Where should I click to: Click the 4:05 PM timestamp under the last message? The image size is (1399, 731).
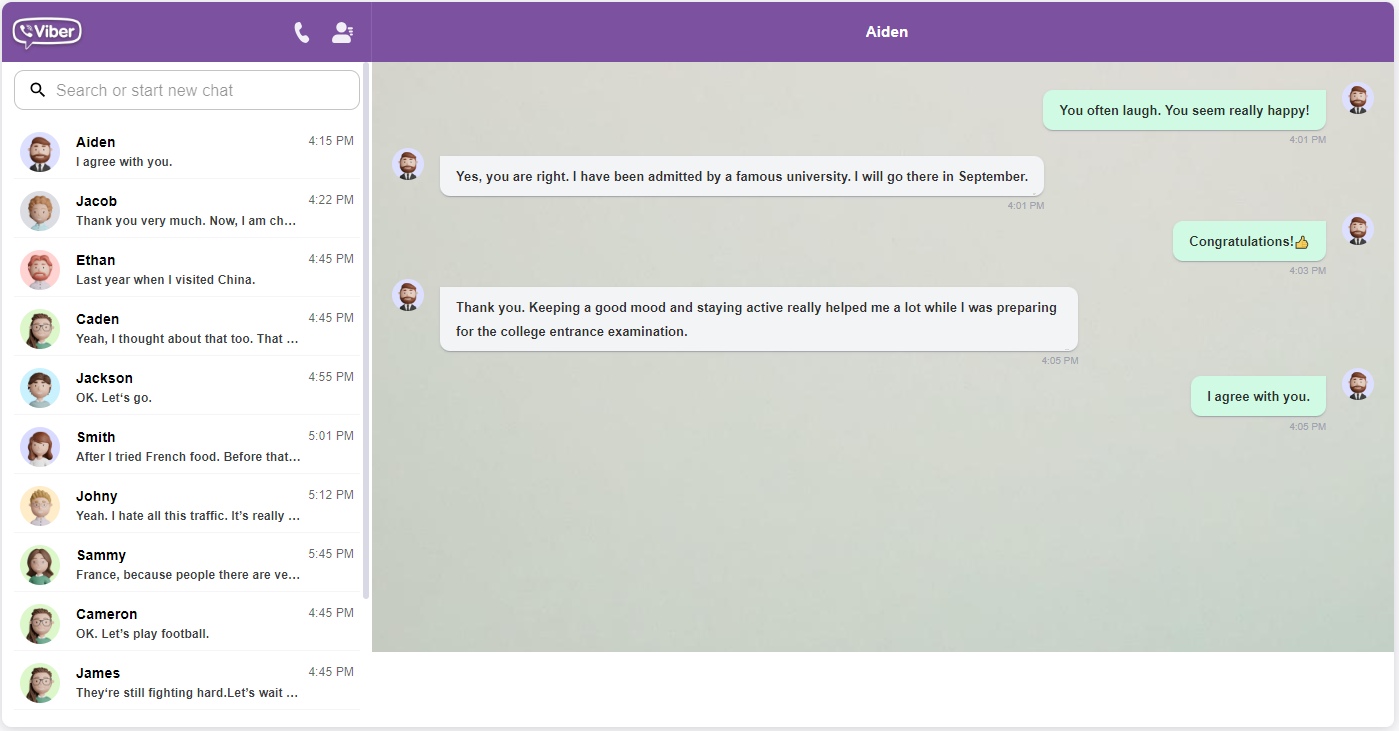click(1307, 425)
